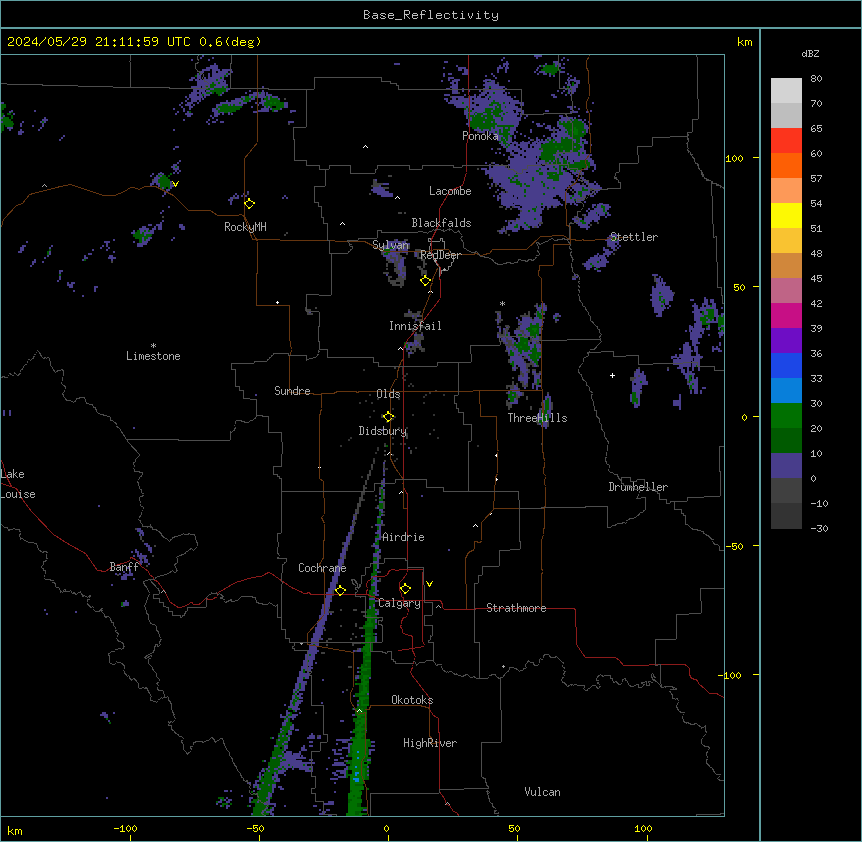Screen dimensions: 862x842
Task: Click the -100 tick on the horizontal axis
Action: point(125,828)
